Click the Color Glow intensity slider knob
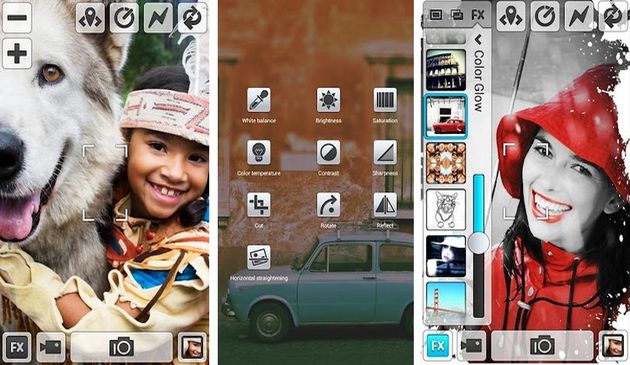The image size is (630, 365). coord(479,243)
